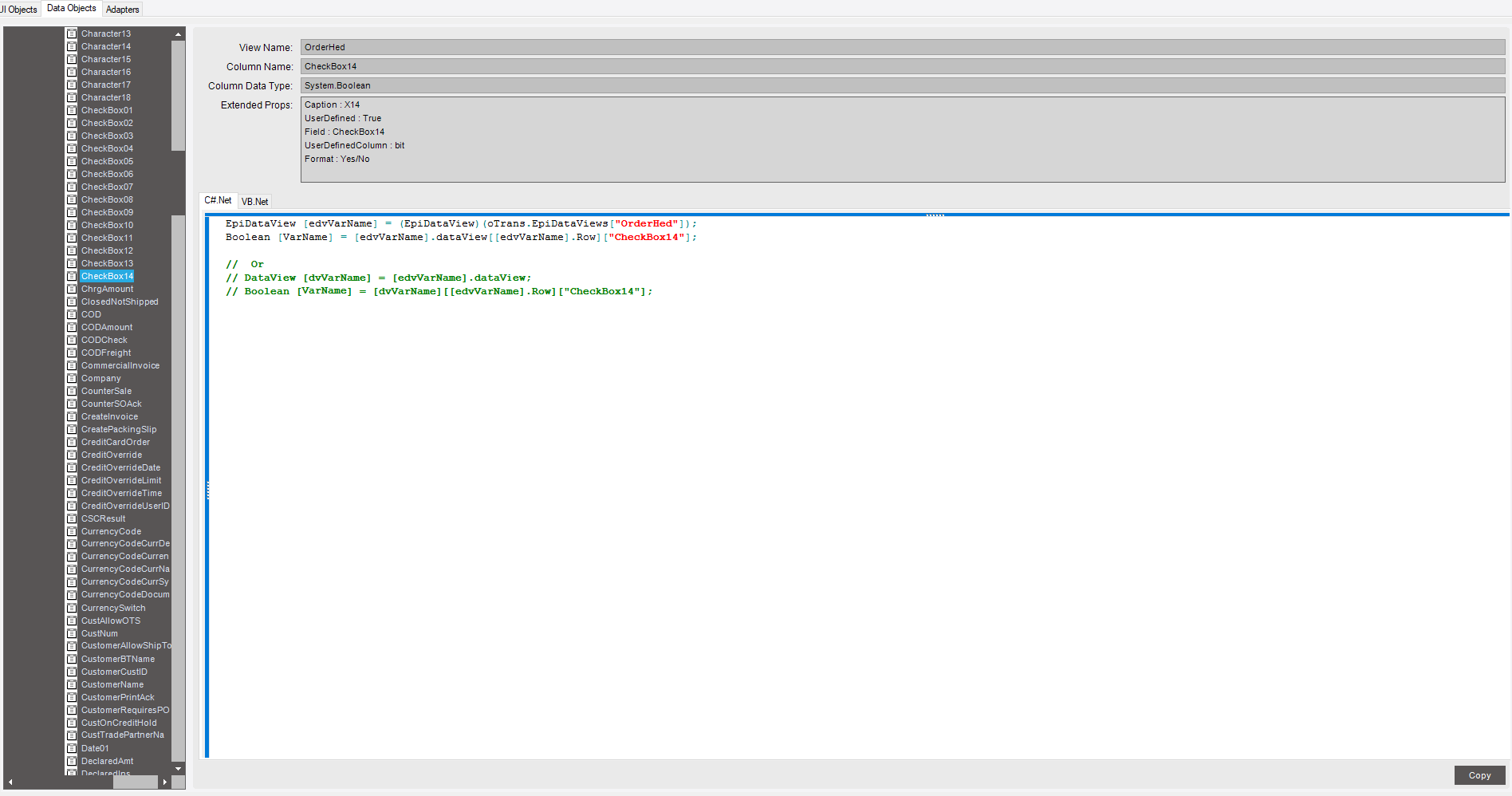The width and height of the screenshot is (1512, 796).
Task: Click the field icon next to COD
Action: pos(73,314)
